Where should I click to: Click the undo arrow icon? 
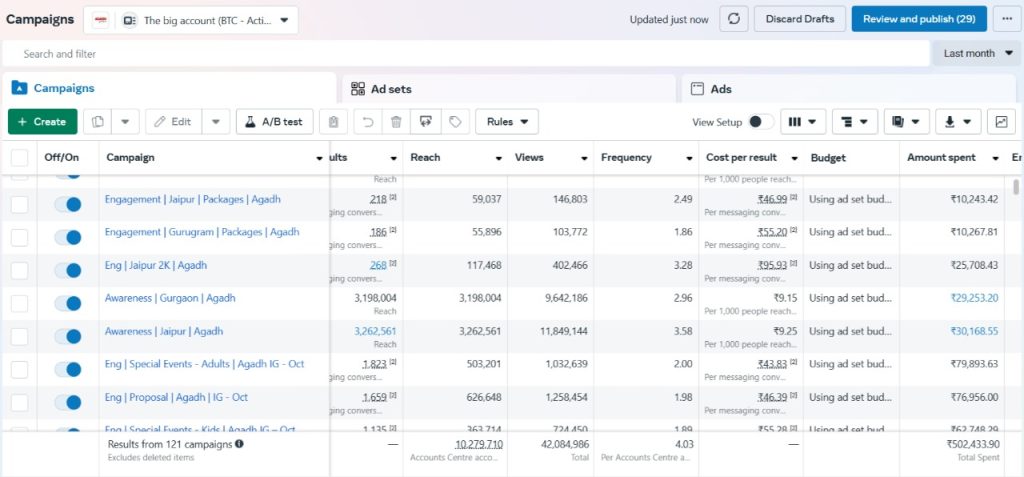pos(368,122)
